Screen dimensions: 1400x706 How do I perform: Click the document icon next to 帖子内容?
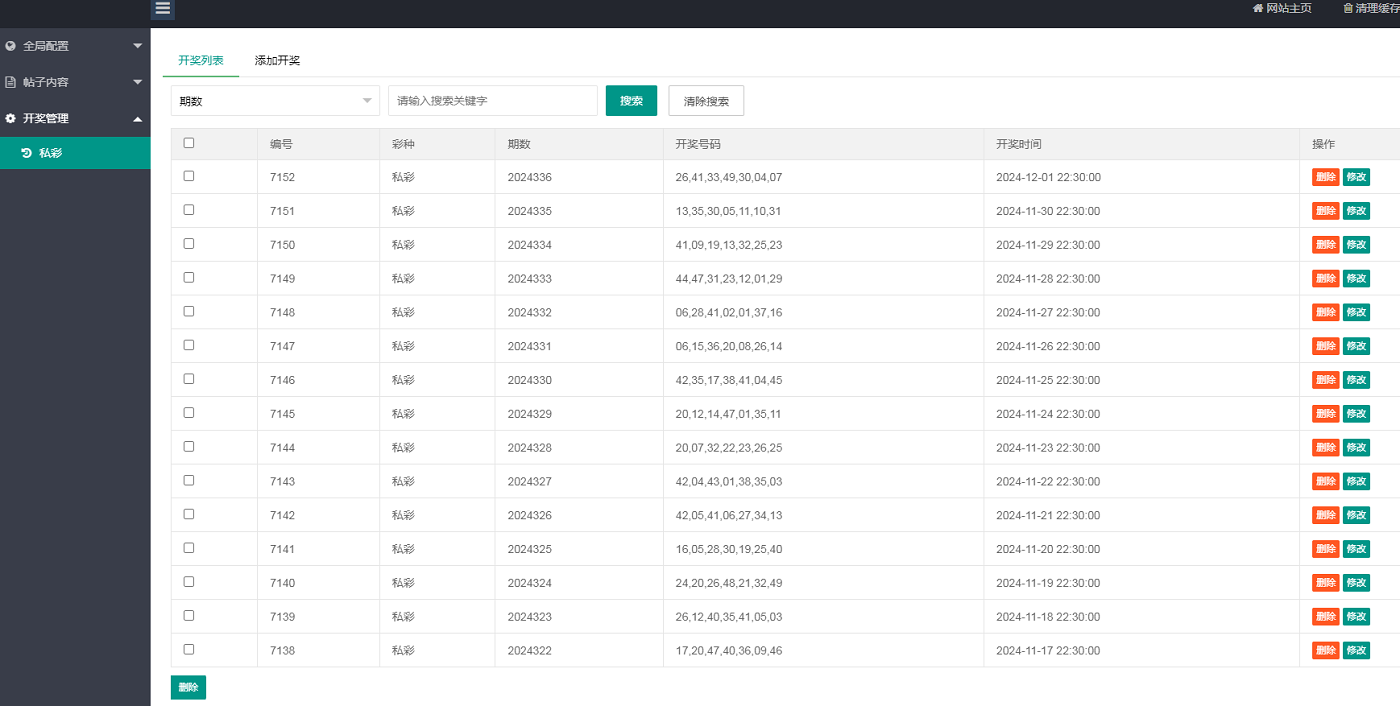11,82
